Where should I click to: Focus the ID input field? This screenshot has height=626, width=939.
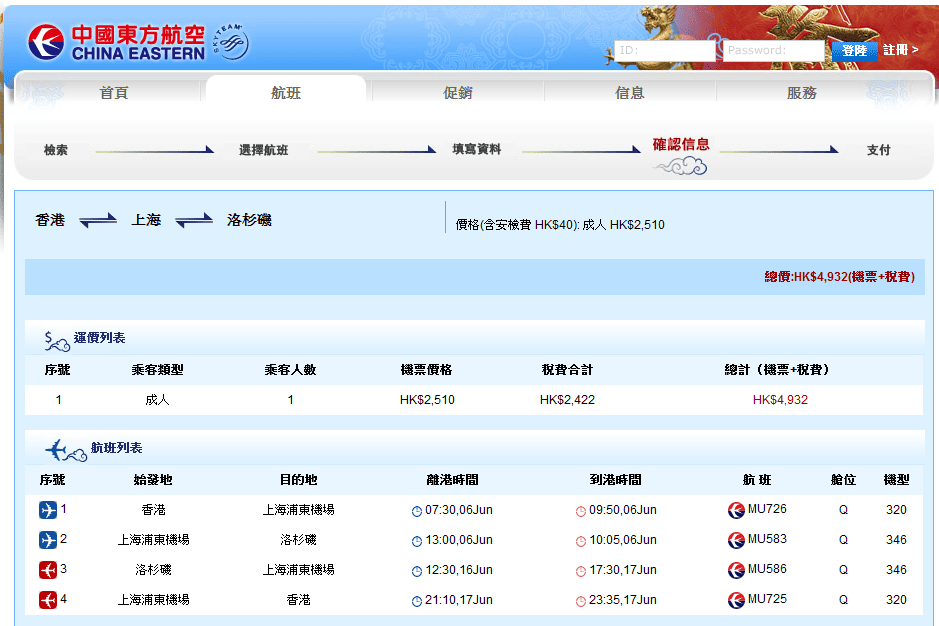coord(664,50)
